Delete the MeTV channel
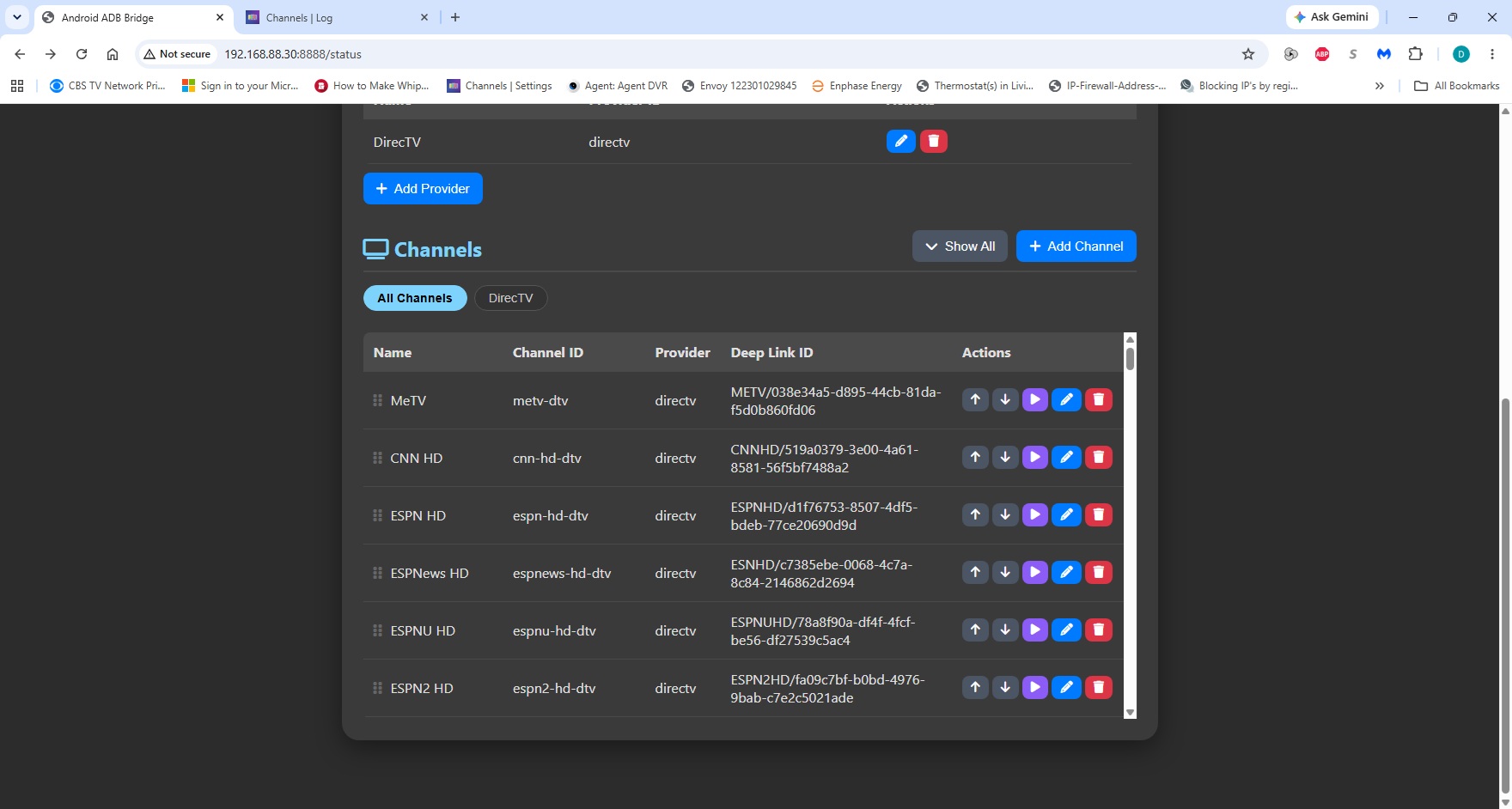This screenshot has height=809, width=1512. click(x=1099, y=399)
